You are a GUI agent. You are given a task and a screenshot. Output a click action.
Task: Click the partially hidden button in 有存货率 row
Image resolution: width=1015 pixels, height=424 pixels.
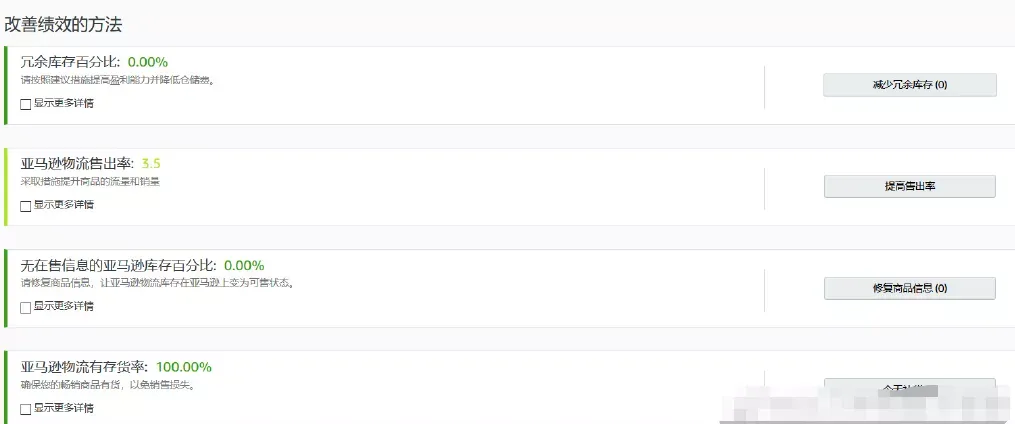click(x=909, y=387)
